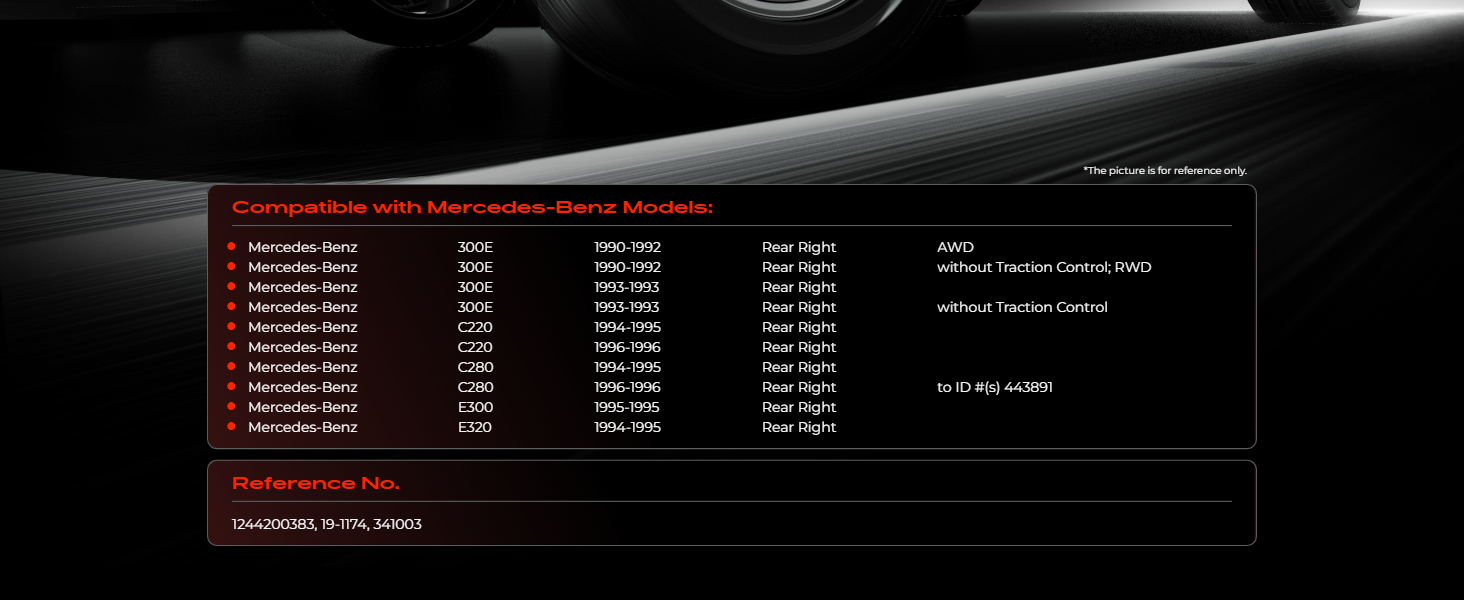
Task: Select the 'to ID #(s) 443891' note
Action: [x=994, y=387]
